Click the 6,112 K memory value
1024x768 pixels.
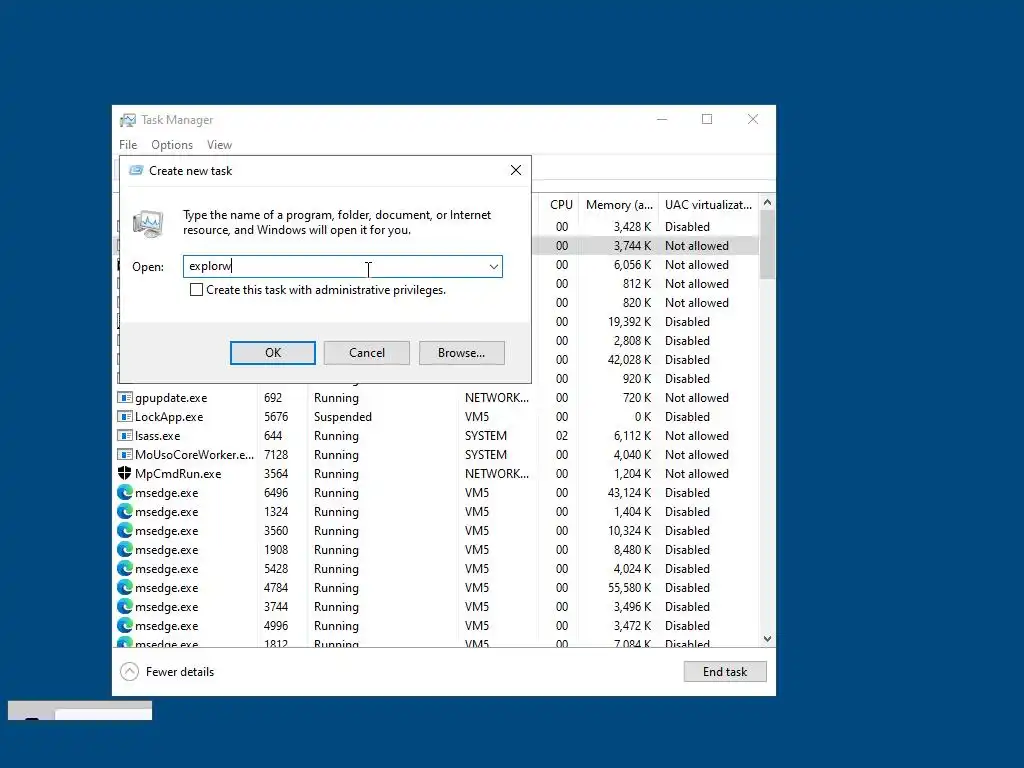[632, 436]
